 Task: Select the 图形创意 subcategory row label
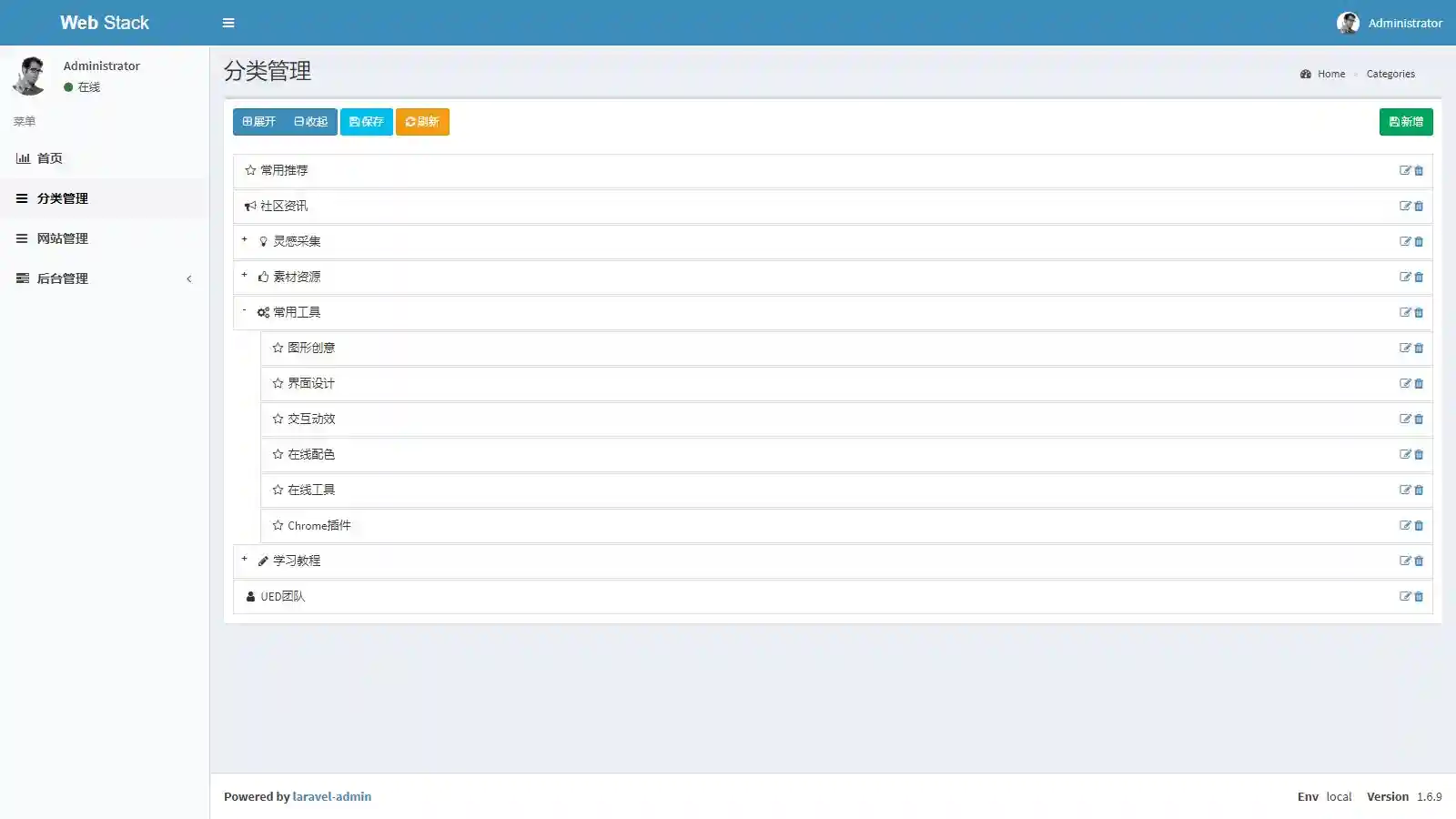[x=311, y=348]
